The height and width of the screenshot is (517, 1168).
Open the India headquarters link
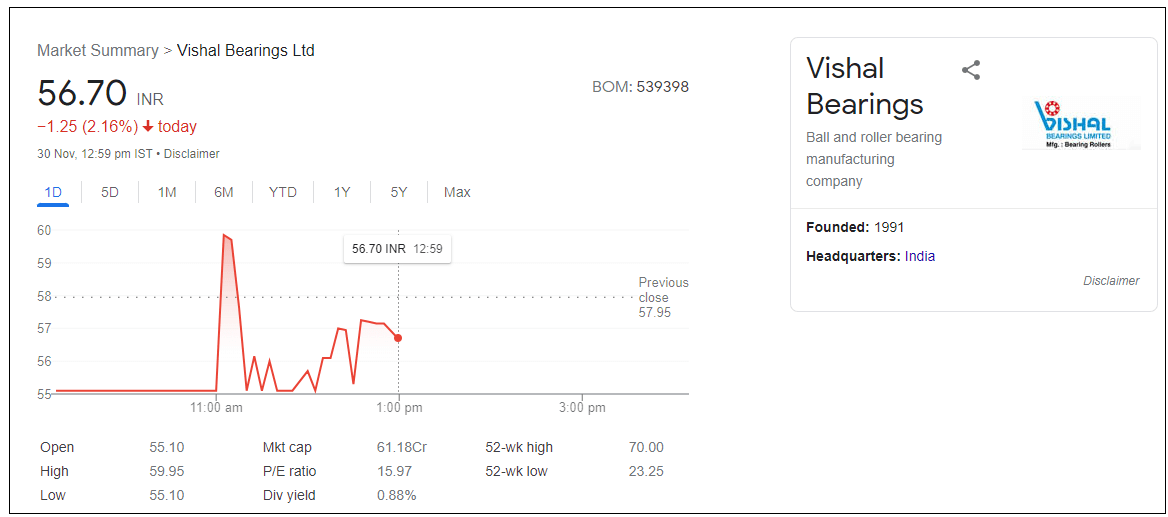tap(920, 256)
